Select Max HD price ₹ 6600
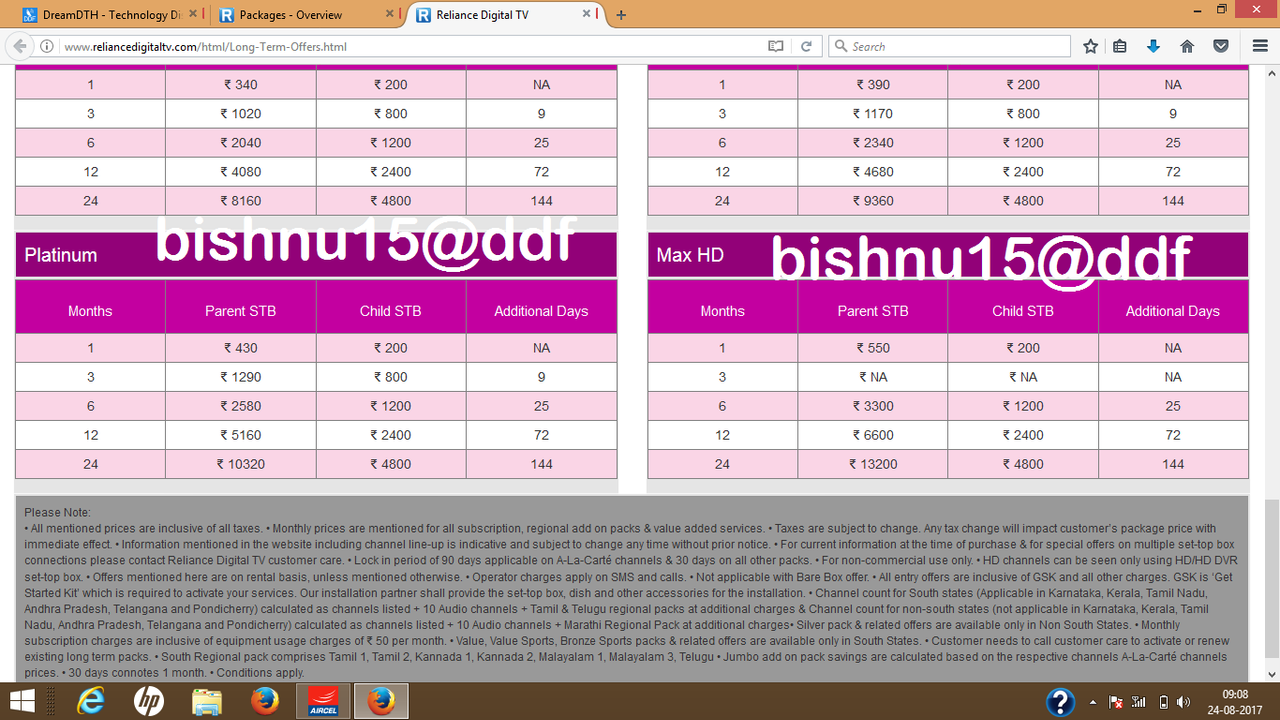 (873, 435)
